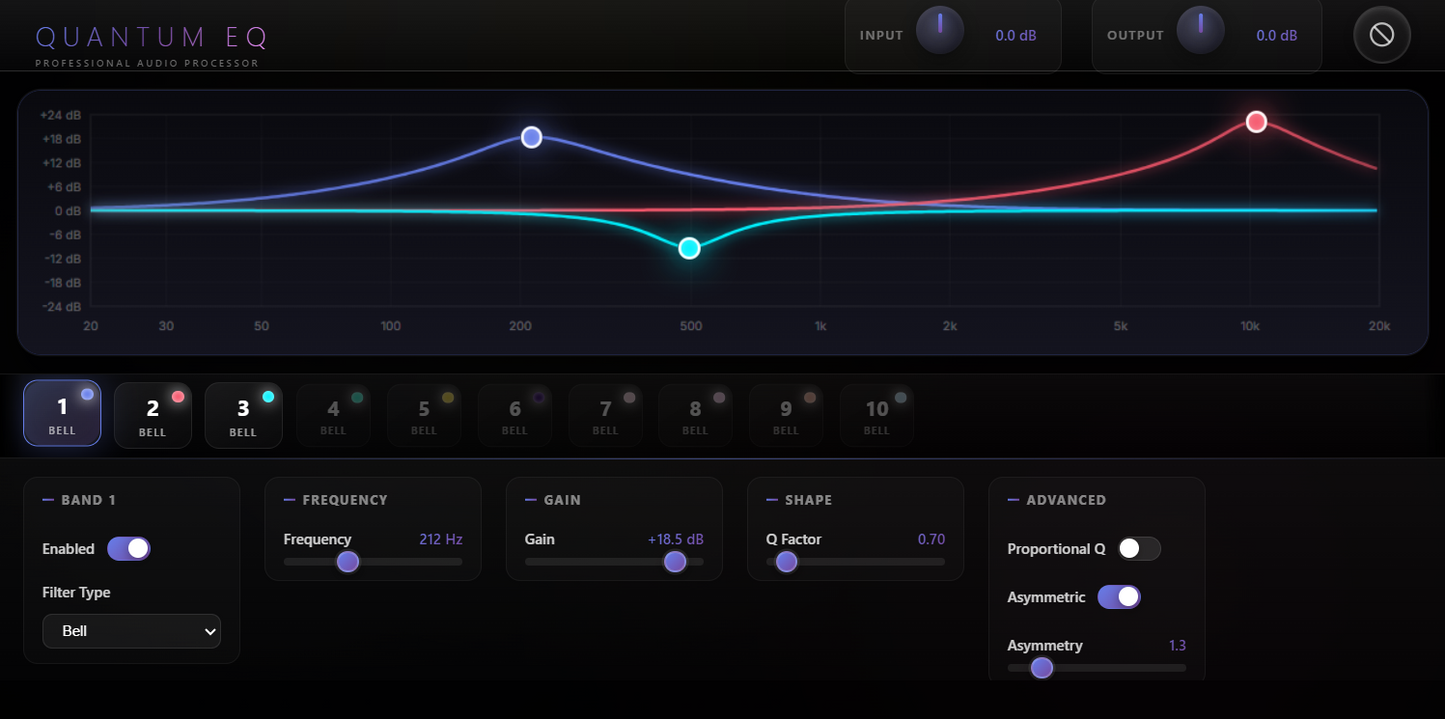Select the red peak node near 10k
Image resolution: width=1445 pixels, height=719 pixels.
click(1256, 121)
